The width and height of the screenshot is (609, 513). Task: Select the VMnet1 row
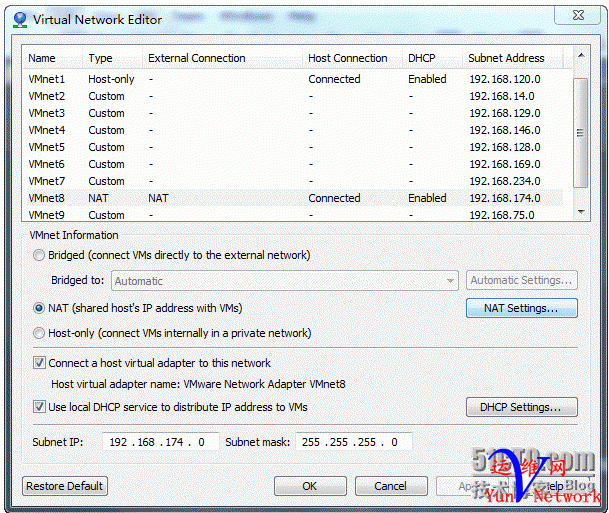(293, 79)
